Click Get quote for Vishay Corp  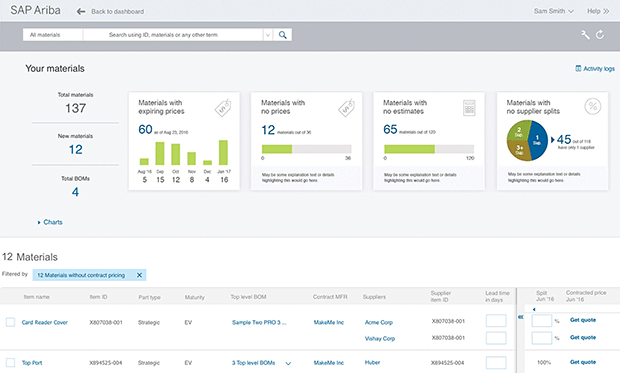tap(583, 337)
